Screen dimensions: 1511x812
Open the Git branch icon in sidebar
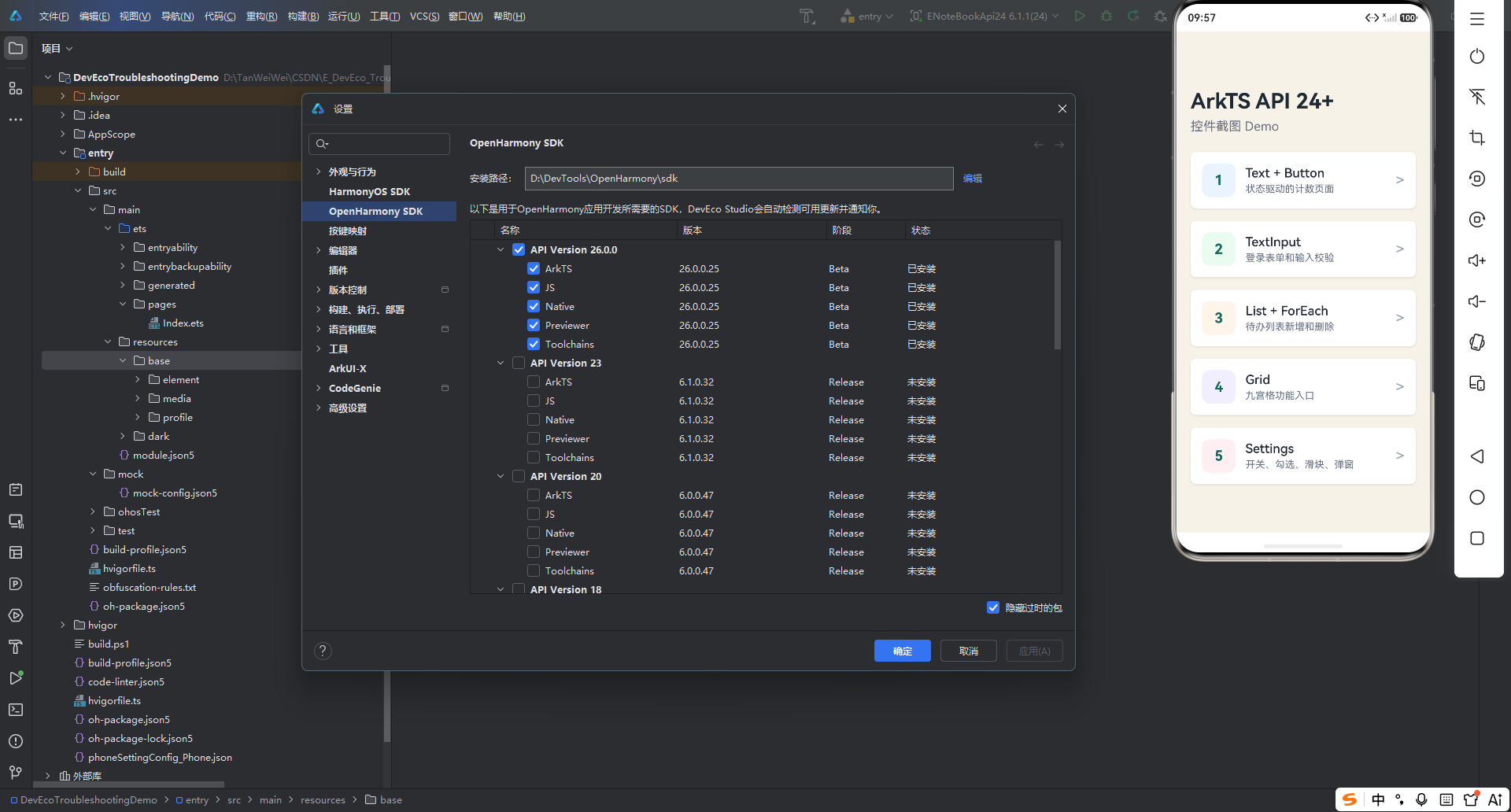pyautogui.click(x=16, y=773)
